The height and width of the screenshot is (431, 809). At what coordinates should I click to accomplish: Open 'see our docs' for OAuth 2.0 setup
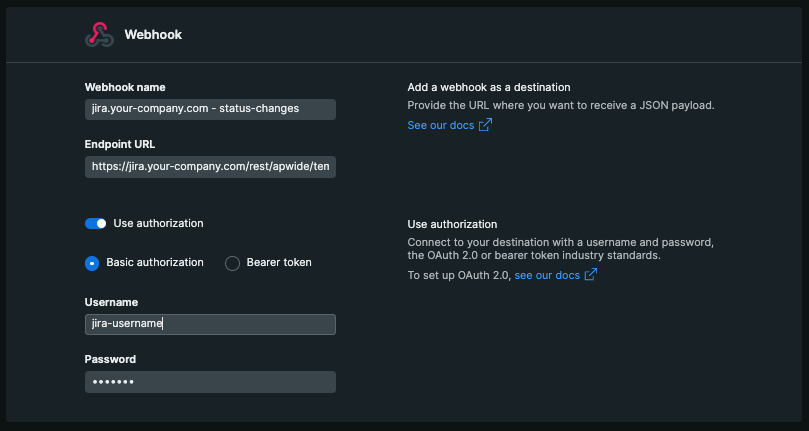coord(547,275)
